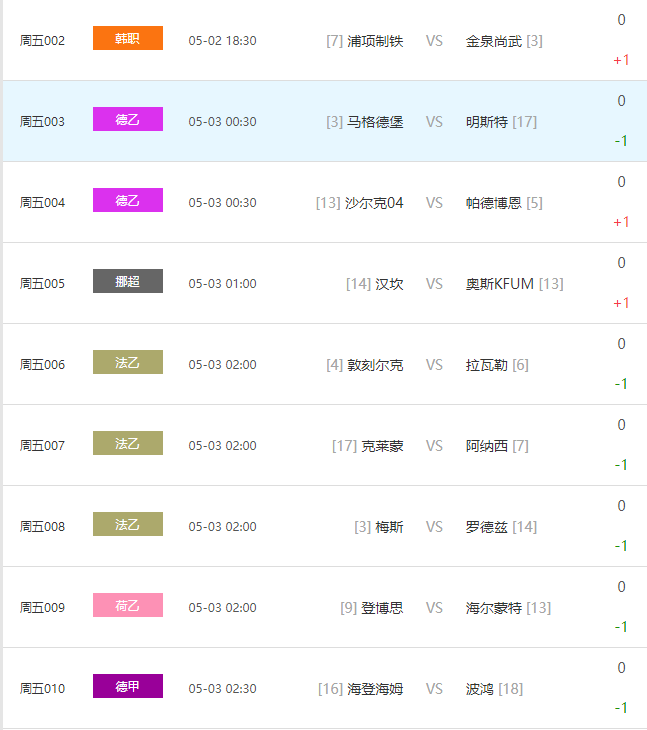Select the purple 德甲 league label
This screenshot has width=647, height=730.
tap(127, 687)
